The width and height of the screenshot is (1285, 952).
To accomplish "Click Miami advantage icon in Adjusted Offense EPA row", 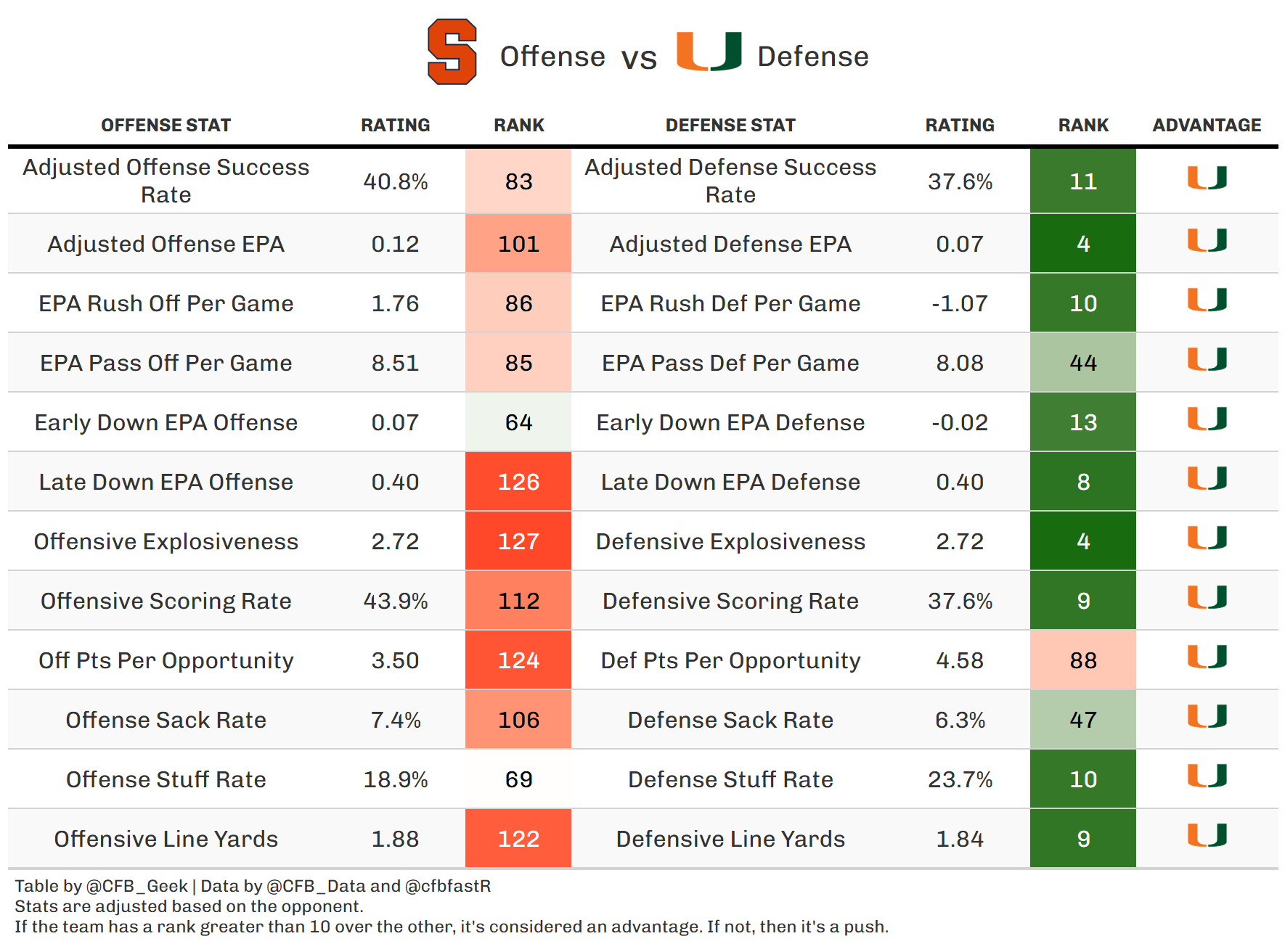I will point(1207,240).
